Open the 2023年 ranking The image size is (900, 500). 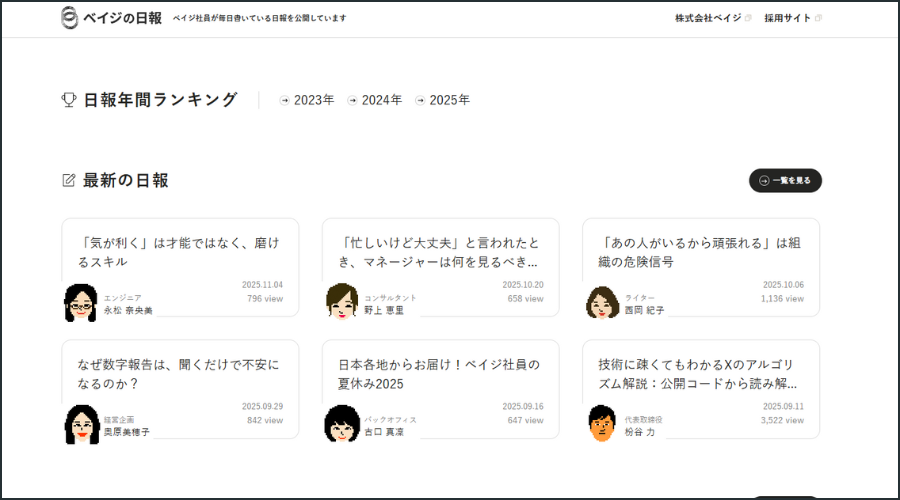pyautogui.click(x=313, y=100)
